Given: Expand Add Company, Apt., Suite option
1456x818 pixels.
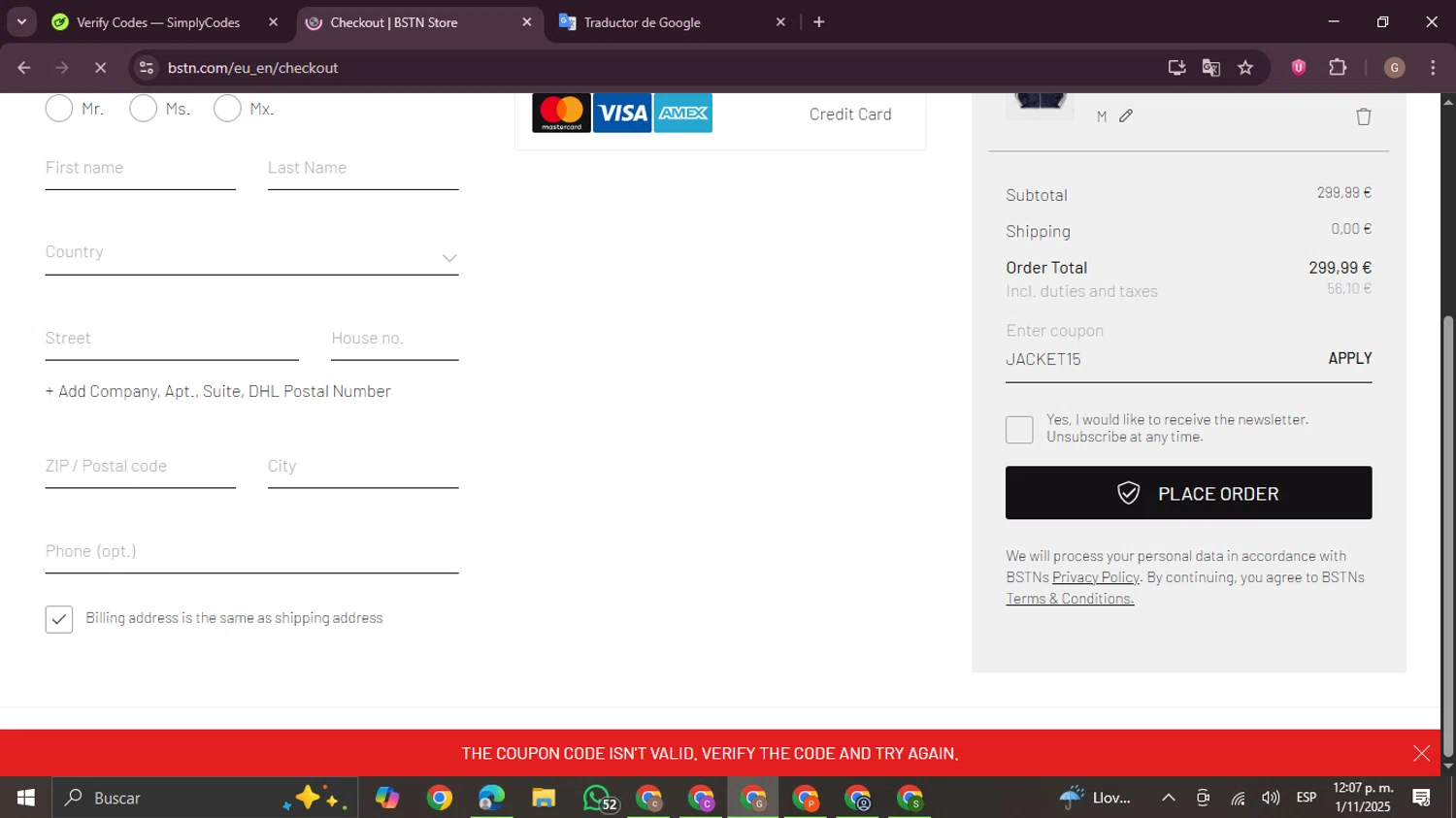Looking at the screenshot, I should 218,391.
